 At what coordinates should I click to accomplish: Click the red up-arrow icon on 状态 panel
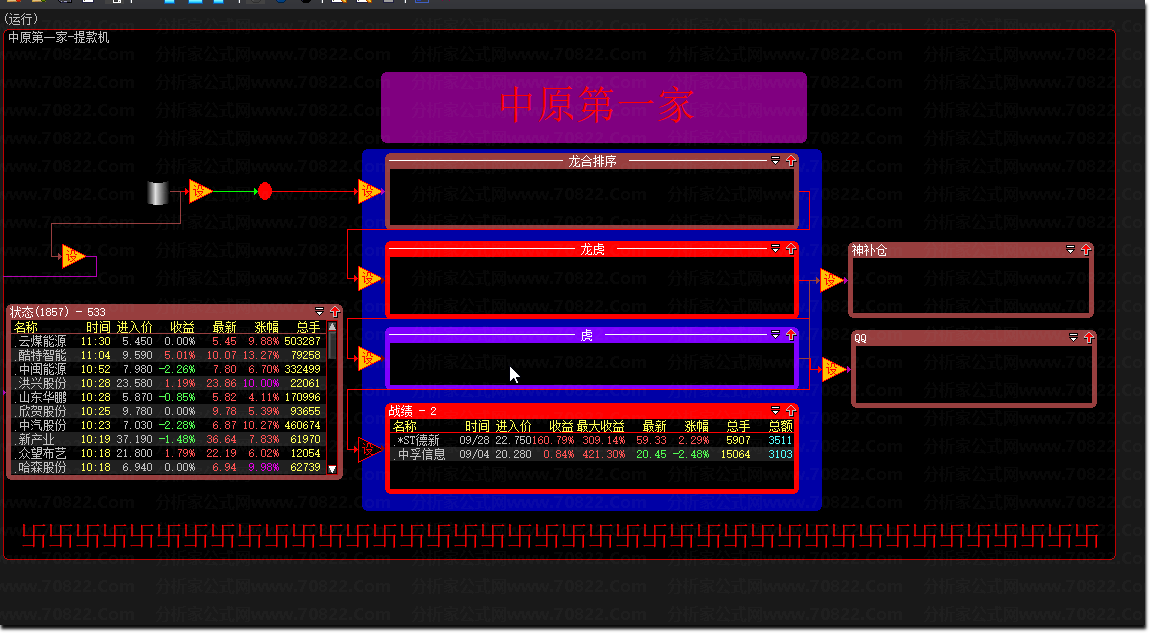pos(335,311)
